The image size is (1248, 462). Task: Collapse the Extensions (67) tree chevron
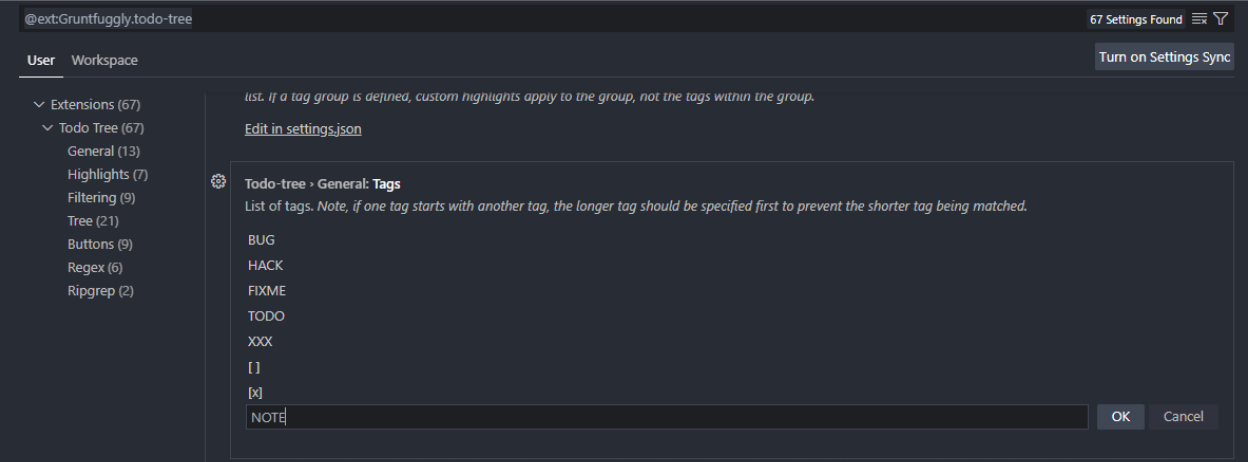click(38, 104)
